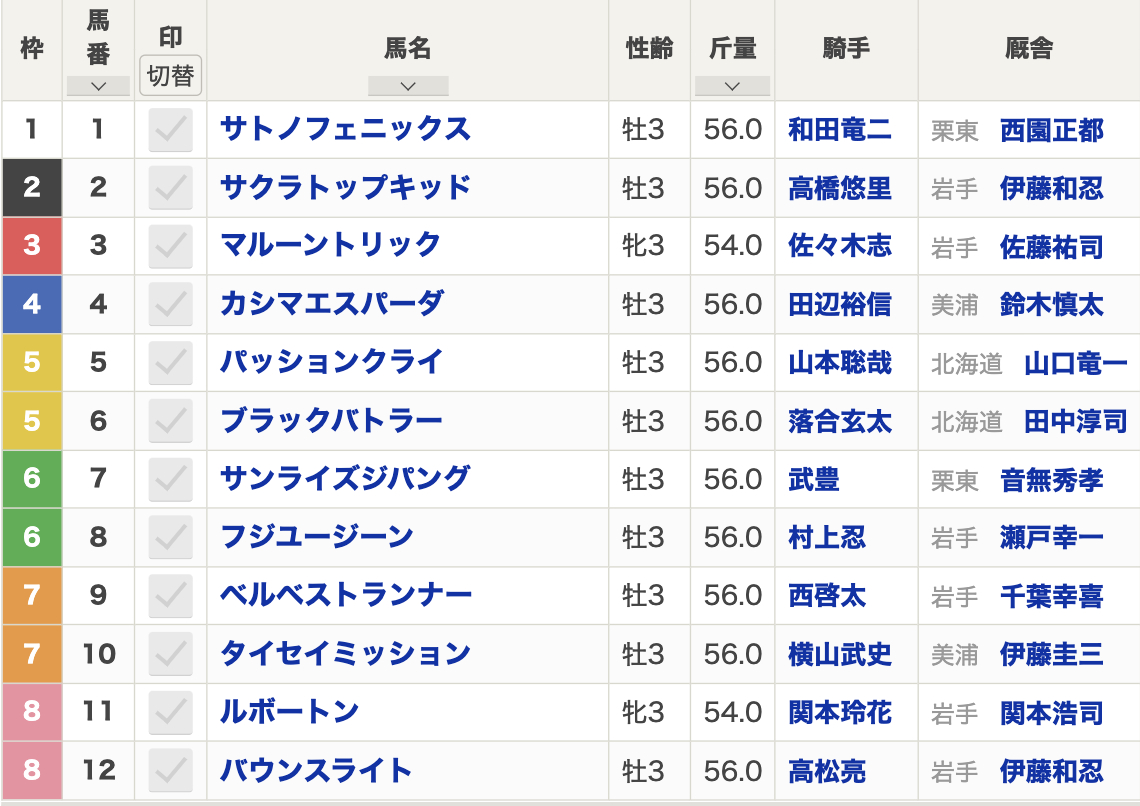1140x806 pixels.
Task: Click the red frame 3 color cell
Action: [32, 246]
